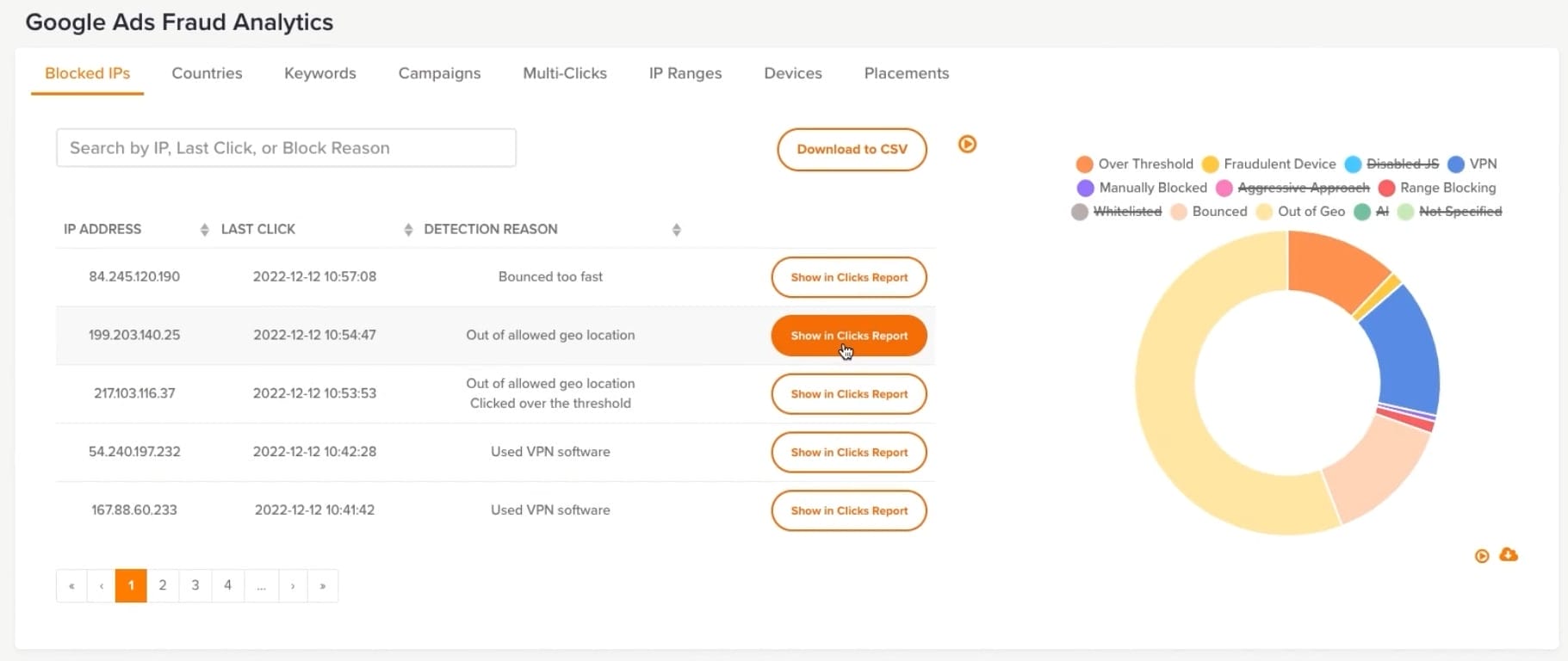Focus the Search by IP input field

[x=286, y=148]
